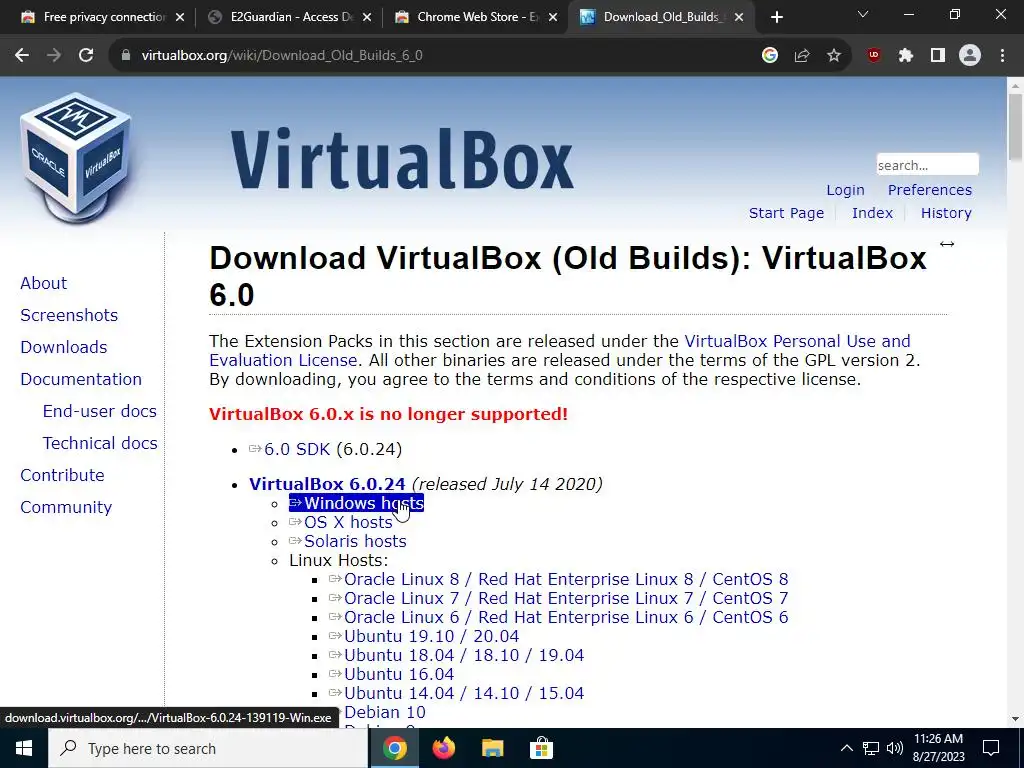Open End-user docs link
Screen dimensions: 1024x768
coord(100,411)
